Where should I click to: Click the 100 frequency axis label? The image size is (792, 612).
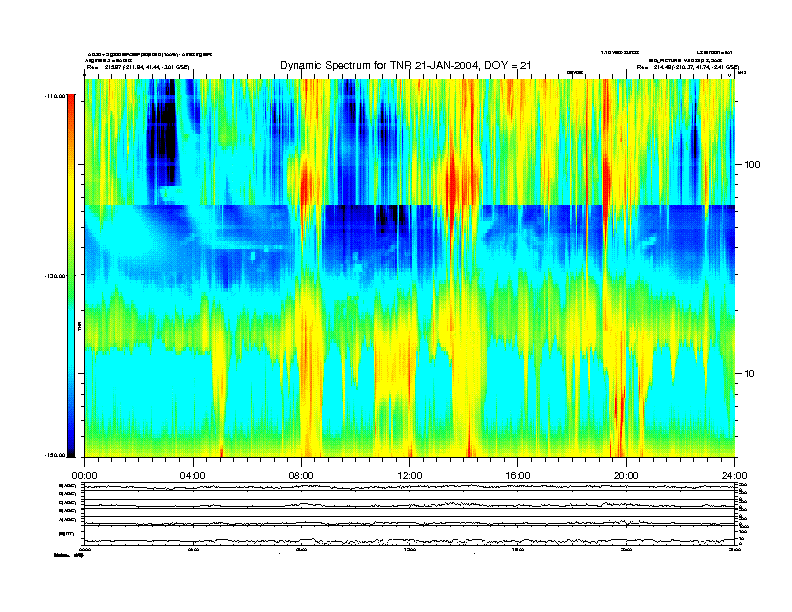tap(752, 165)
